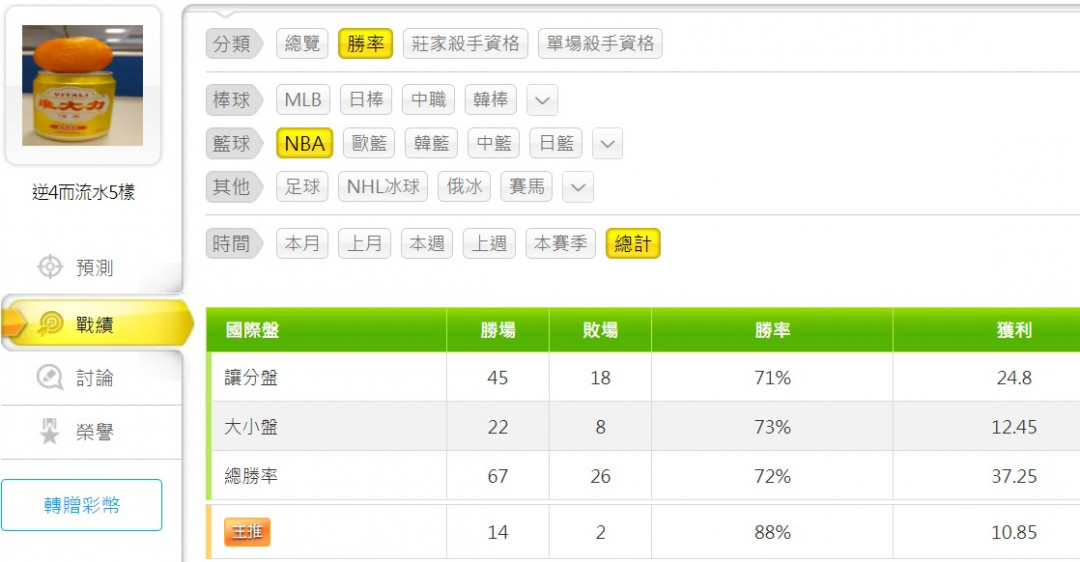Click the 分類 filter row label
Screen dimensions: 1080x562
point(233,43)
